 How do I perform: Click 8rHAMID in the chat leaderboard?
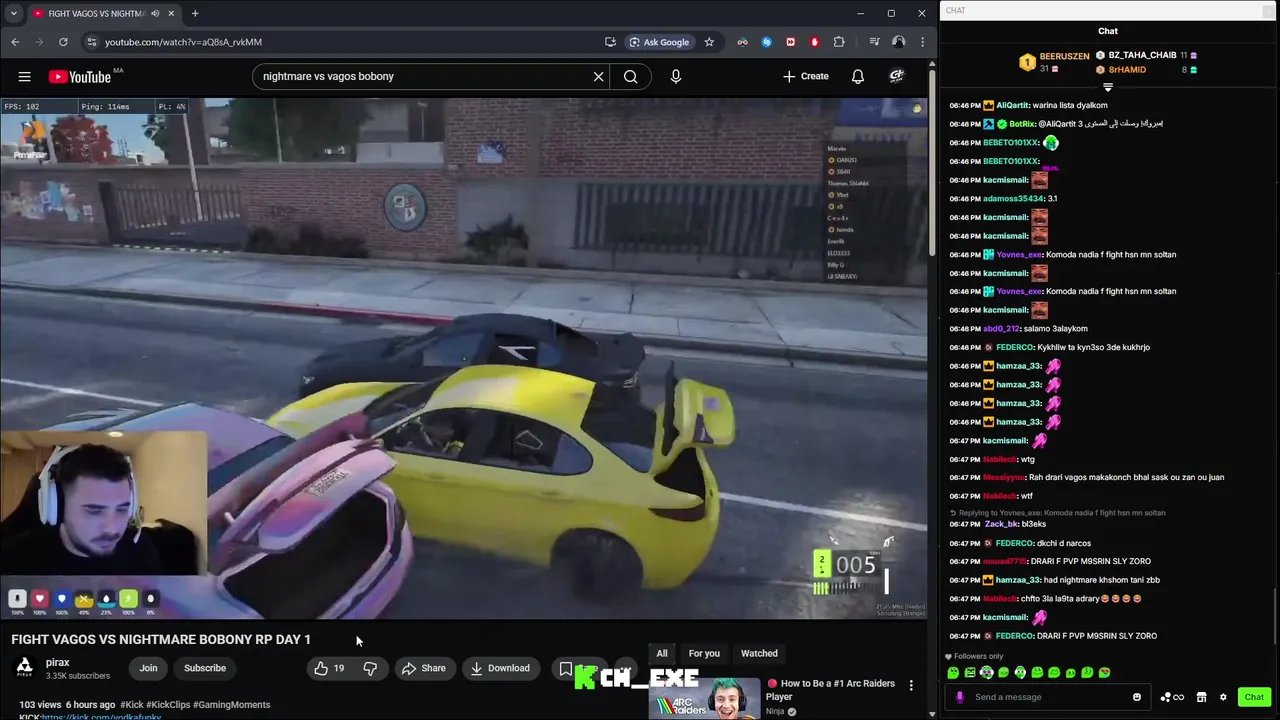click(1127, 70)
